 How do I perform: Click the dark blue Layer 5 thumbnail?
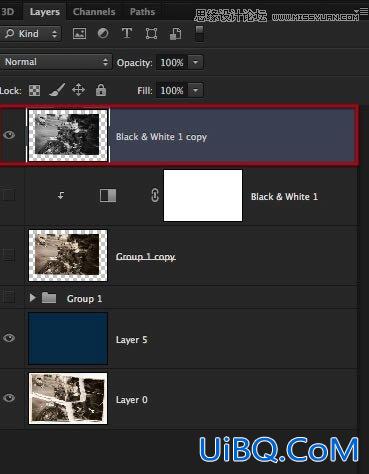point(68,338)
